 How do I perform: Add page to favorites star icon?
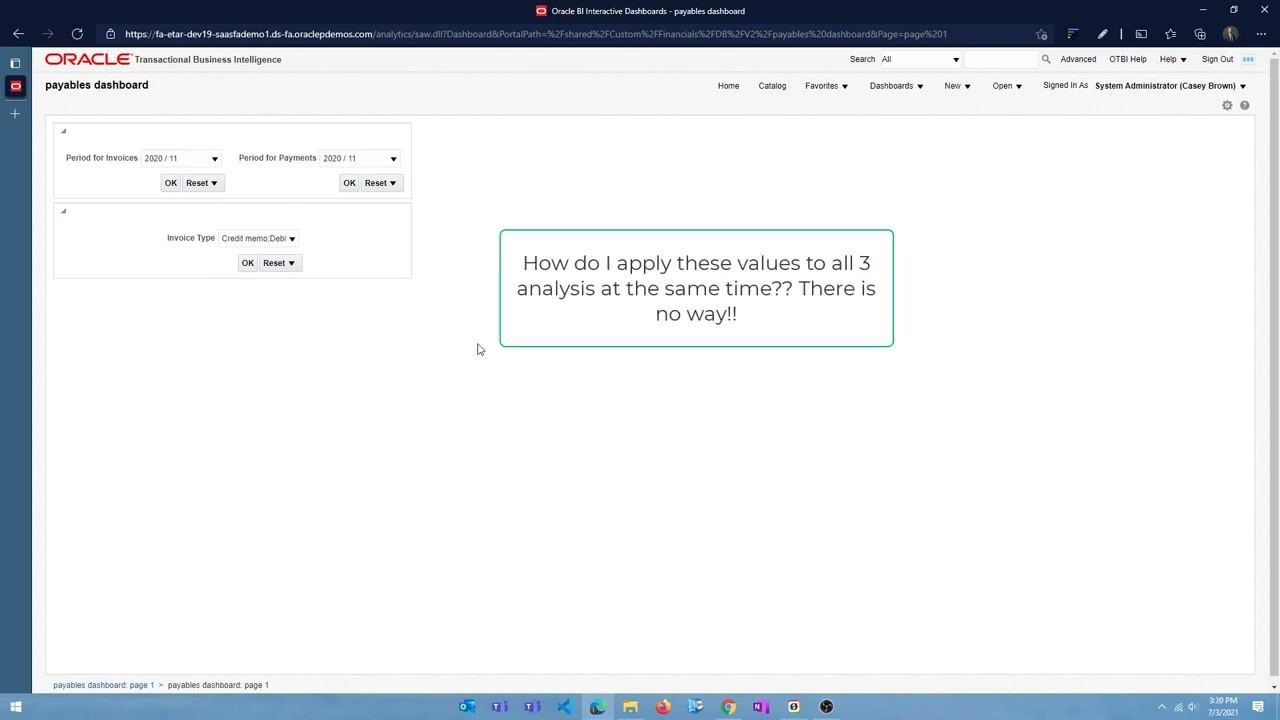point(1042,34)
